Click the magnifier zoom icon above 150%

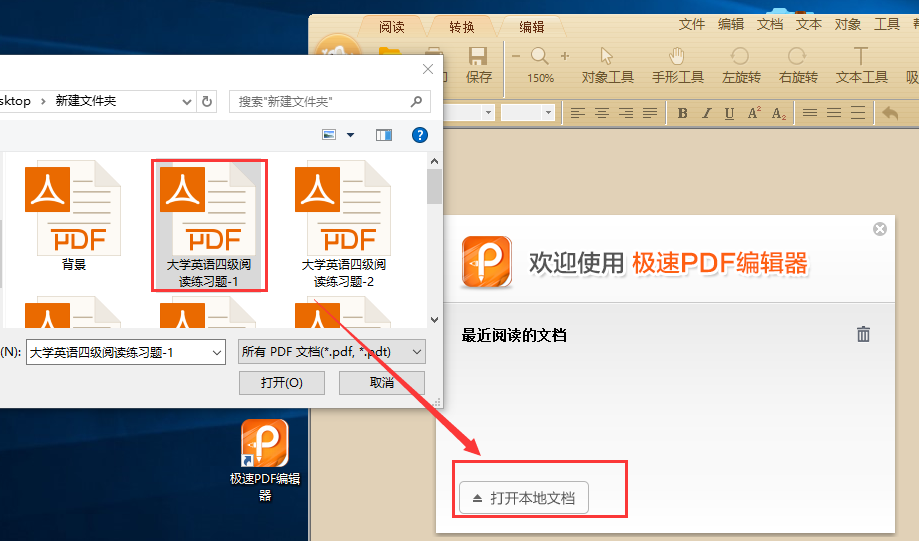540,56
